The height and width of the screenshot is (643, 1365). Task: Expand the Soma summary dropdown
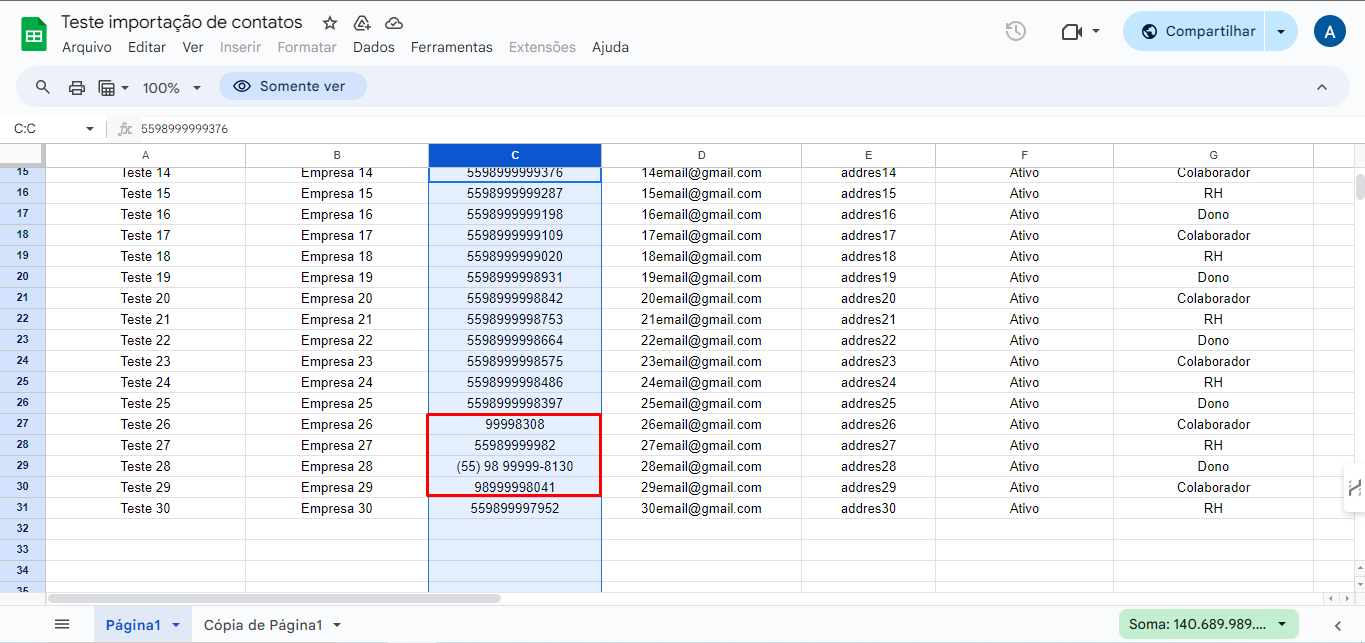pos(1281,624)
